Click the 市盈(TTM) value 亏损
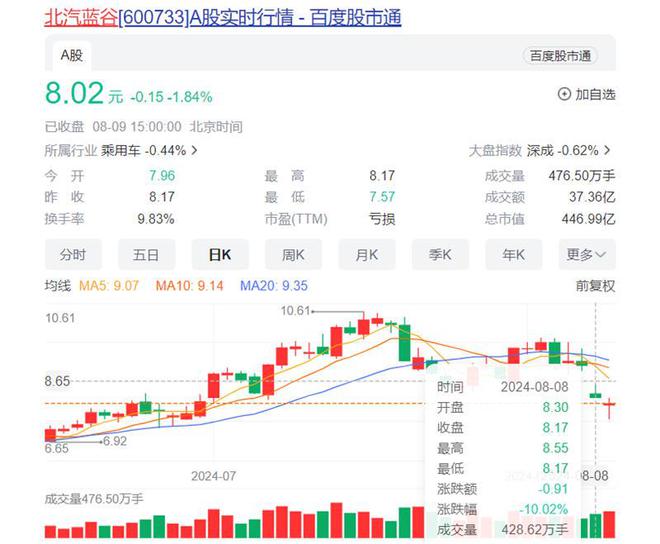 [382, 219]
